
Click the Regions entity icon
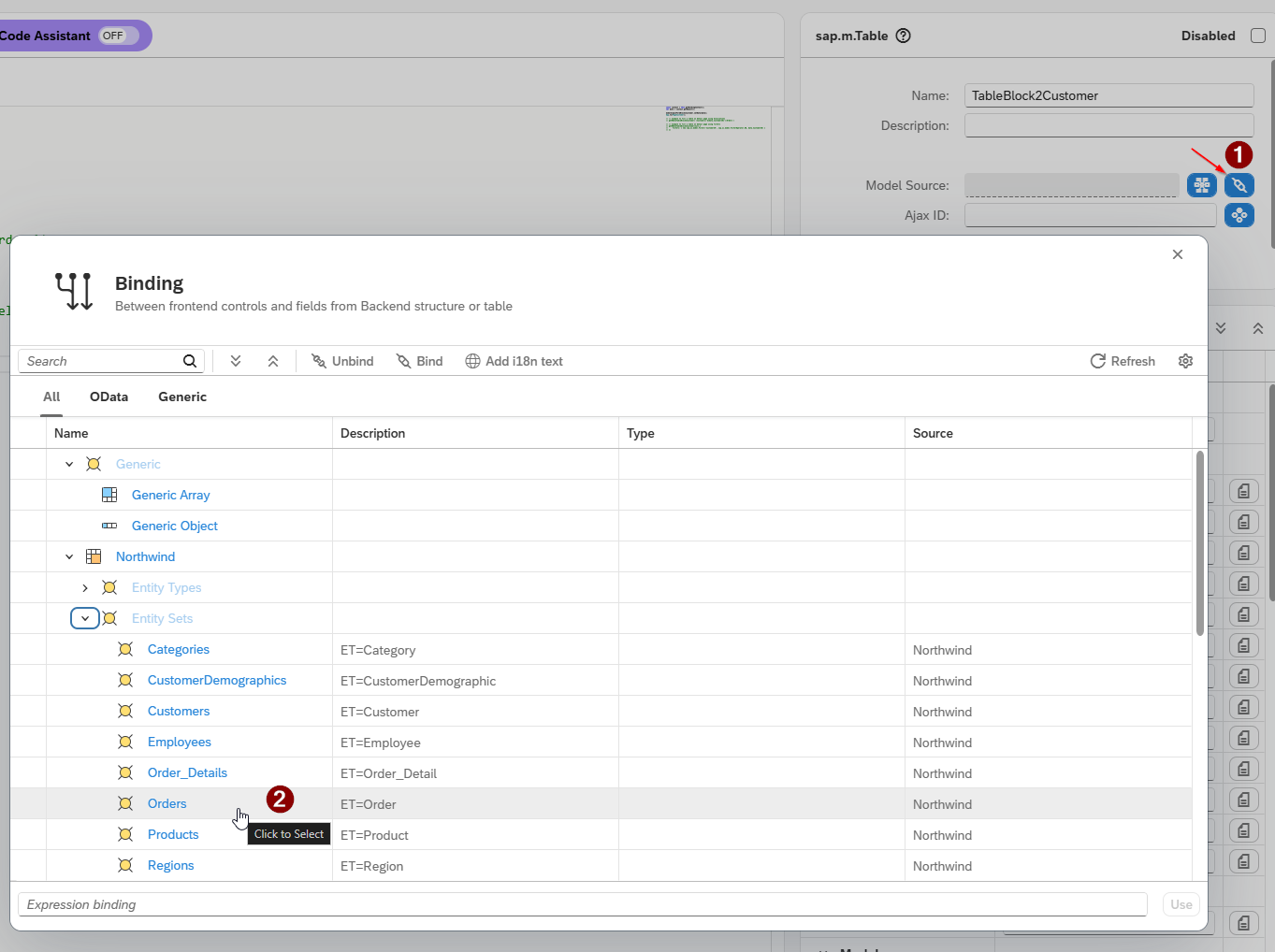(125, 865)
